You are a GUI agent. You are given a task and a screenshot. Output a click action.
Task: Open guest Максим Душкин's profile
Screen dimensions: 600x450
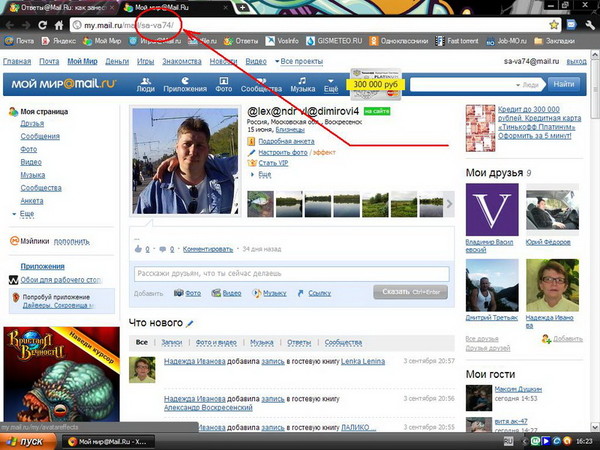pos(518,389)
